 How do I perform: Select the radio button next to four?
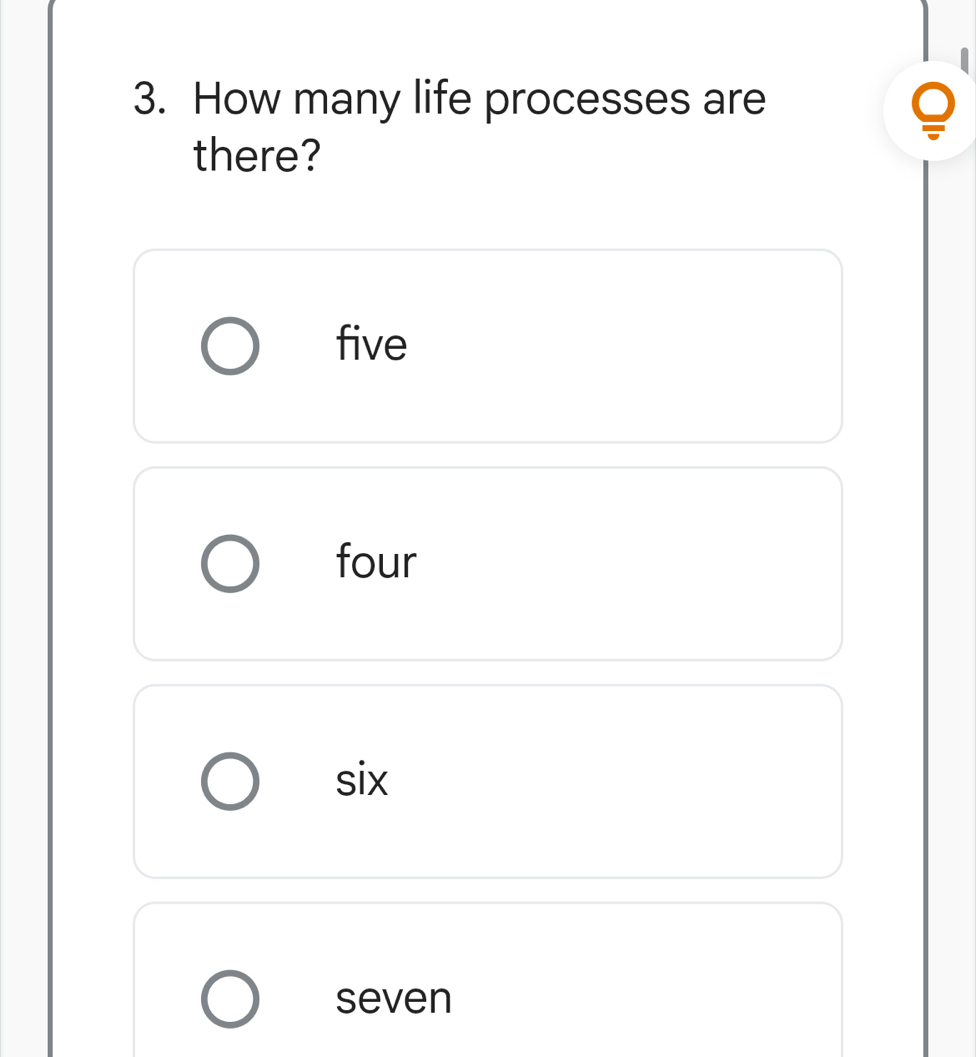(230, 563)
